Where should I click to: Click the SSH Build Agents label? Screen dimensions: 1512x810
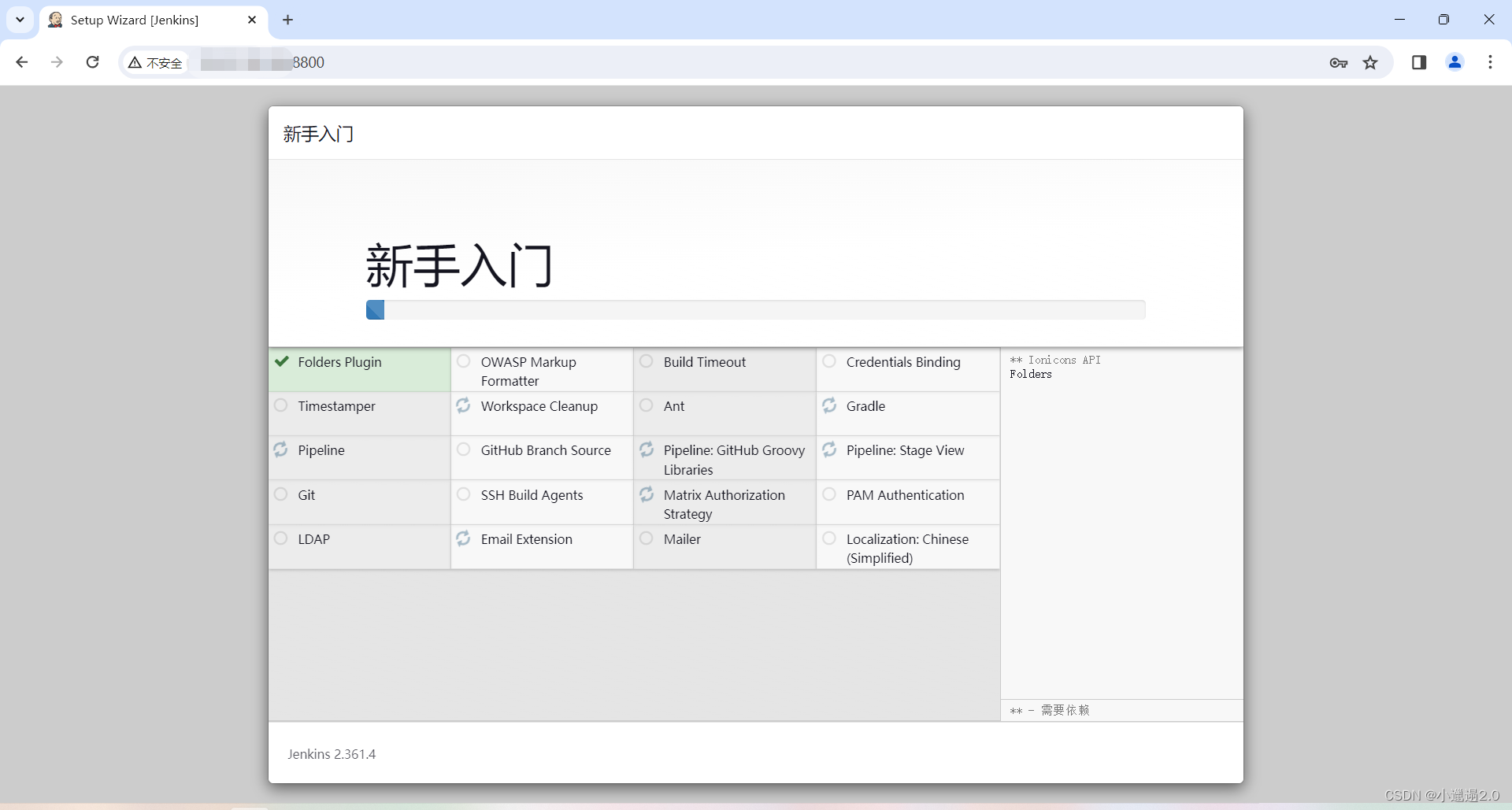tap(532, 495)
